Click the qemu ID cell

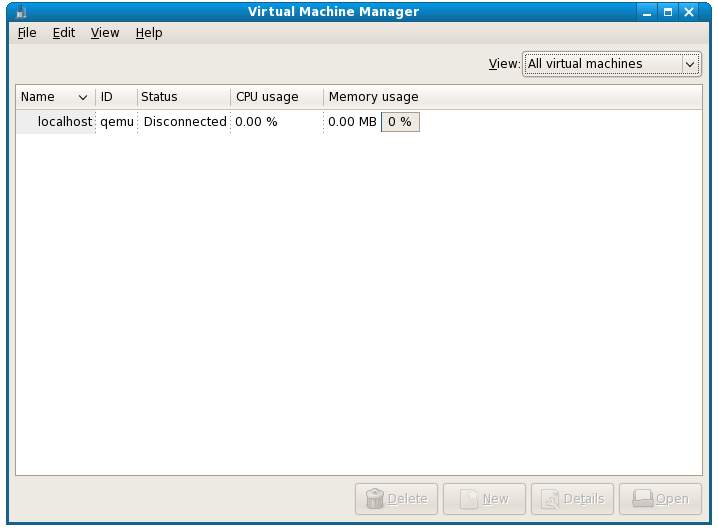(x=117, y=122)
